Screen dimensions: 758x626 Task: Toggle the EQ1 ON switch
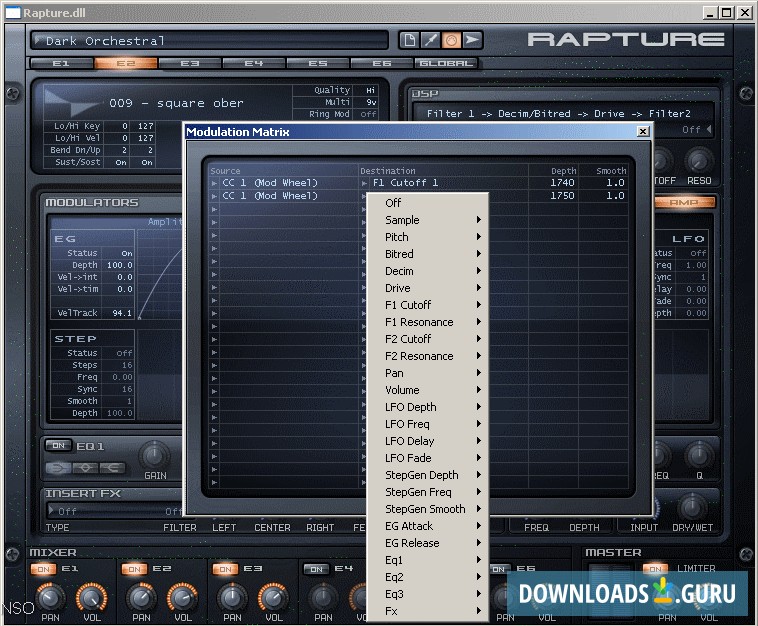click(59, 445)
